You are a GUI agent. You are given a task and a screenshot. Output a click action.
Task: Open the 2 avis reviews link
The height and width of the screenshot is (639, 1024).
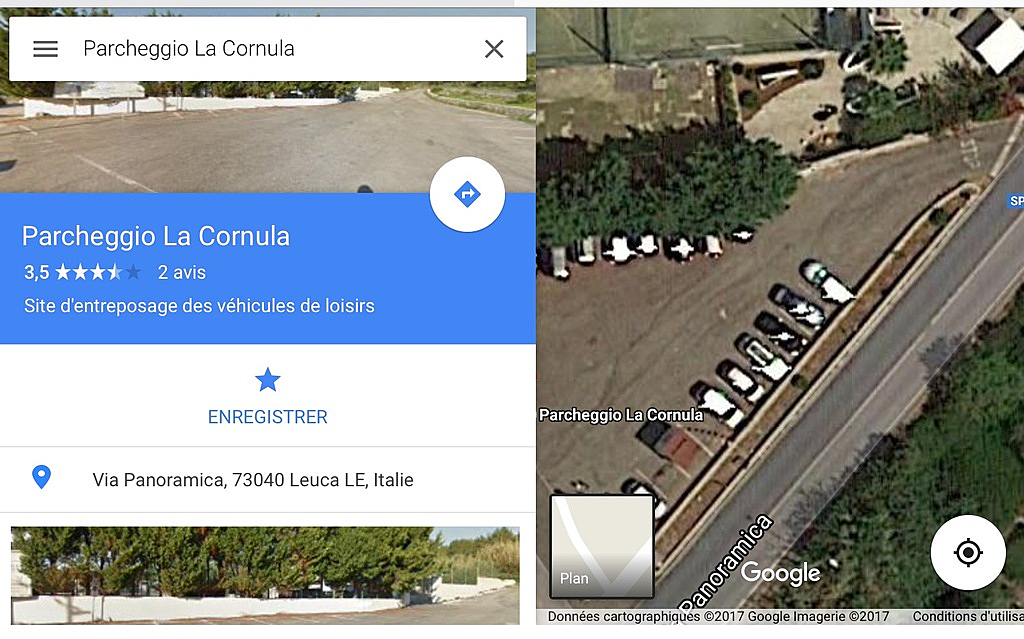tap(182, 272)
